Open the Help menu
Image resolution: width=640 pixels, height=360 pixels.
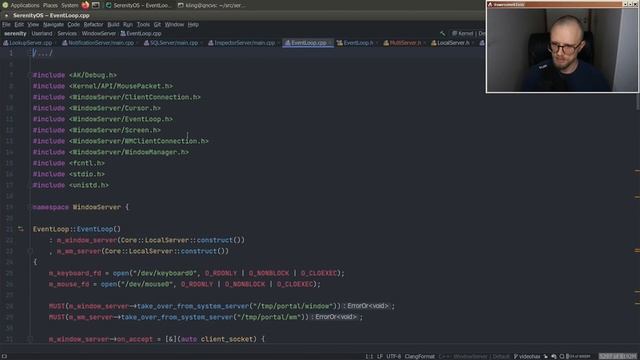tap(193, 24)
